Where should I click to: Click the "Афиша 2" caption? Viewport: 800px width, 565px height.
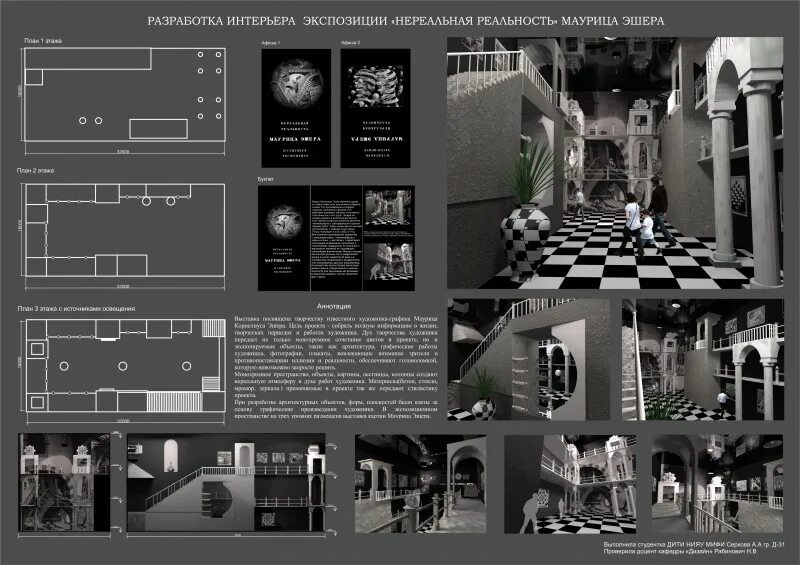coord(351,43)
